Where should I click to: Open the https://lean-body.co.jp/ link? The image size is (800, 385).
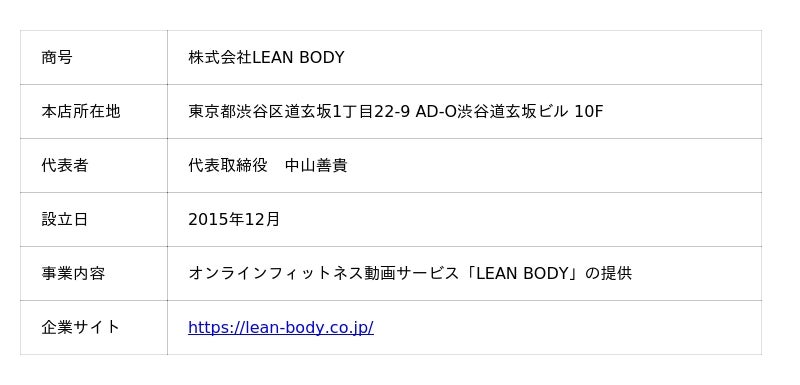click(281, 327)
